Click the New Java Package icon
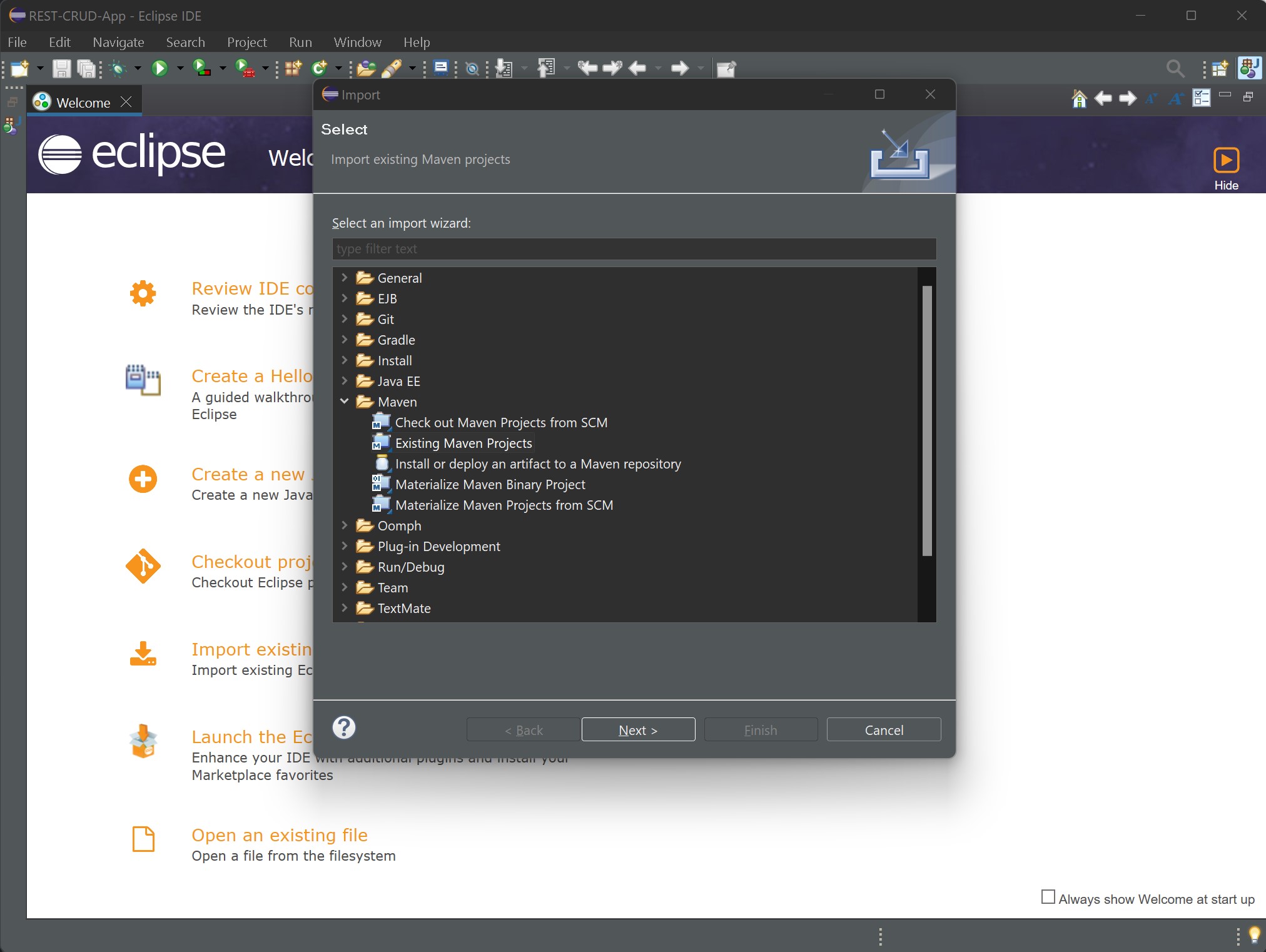This screenshot has width=1266, height=952. coord(293,68)
